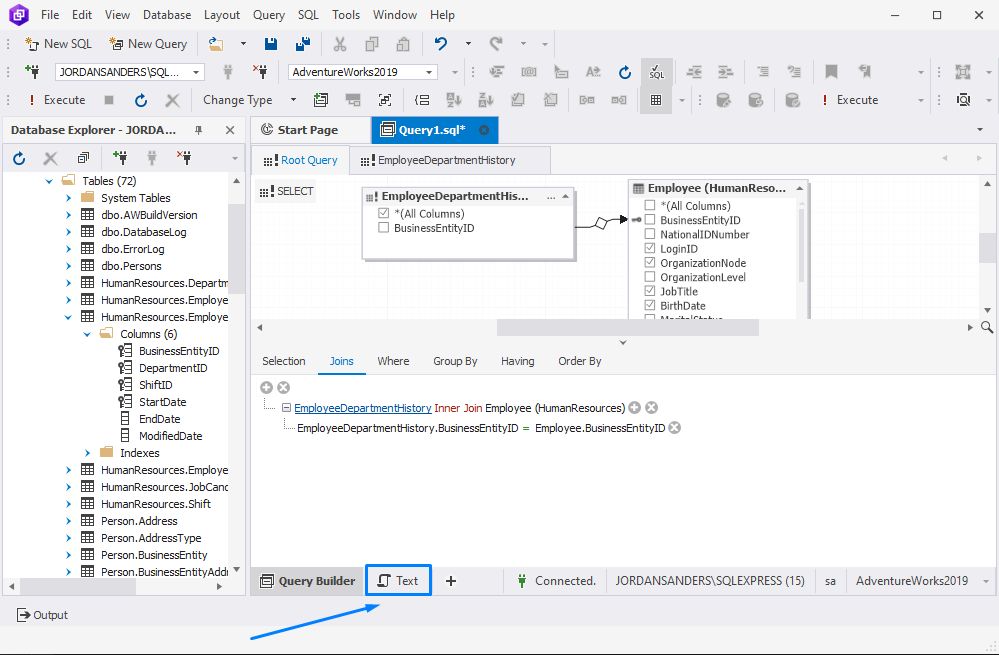Screen dimensions: 999x655
Task: Close the Database Explorer panel
Action: click(230, 130)
